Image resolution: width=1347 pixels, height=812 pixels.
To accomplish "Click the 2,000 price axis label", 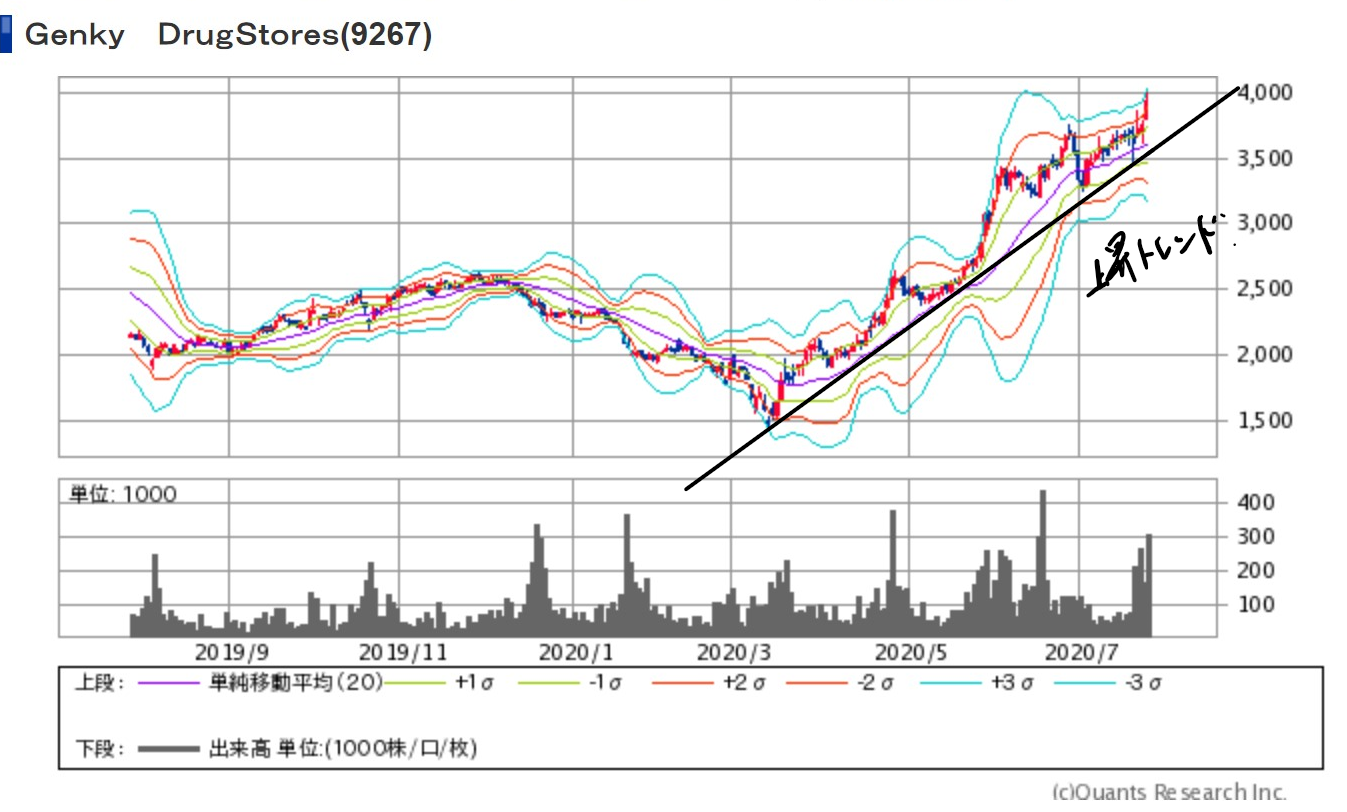I will pyautogui.click(x=1265, y=355).
